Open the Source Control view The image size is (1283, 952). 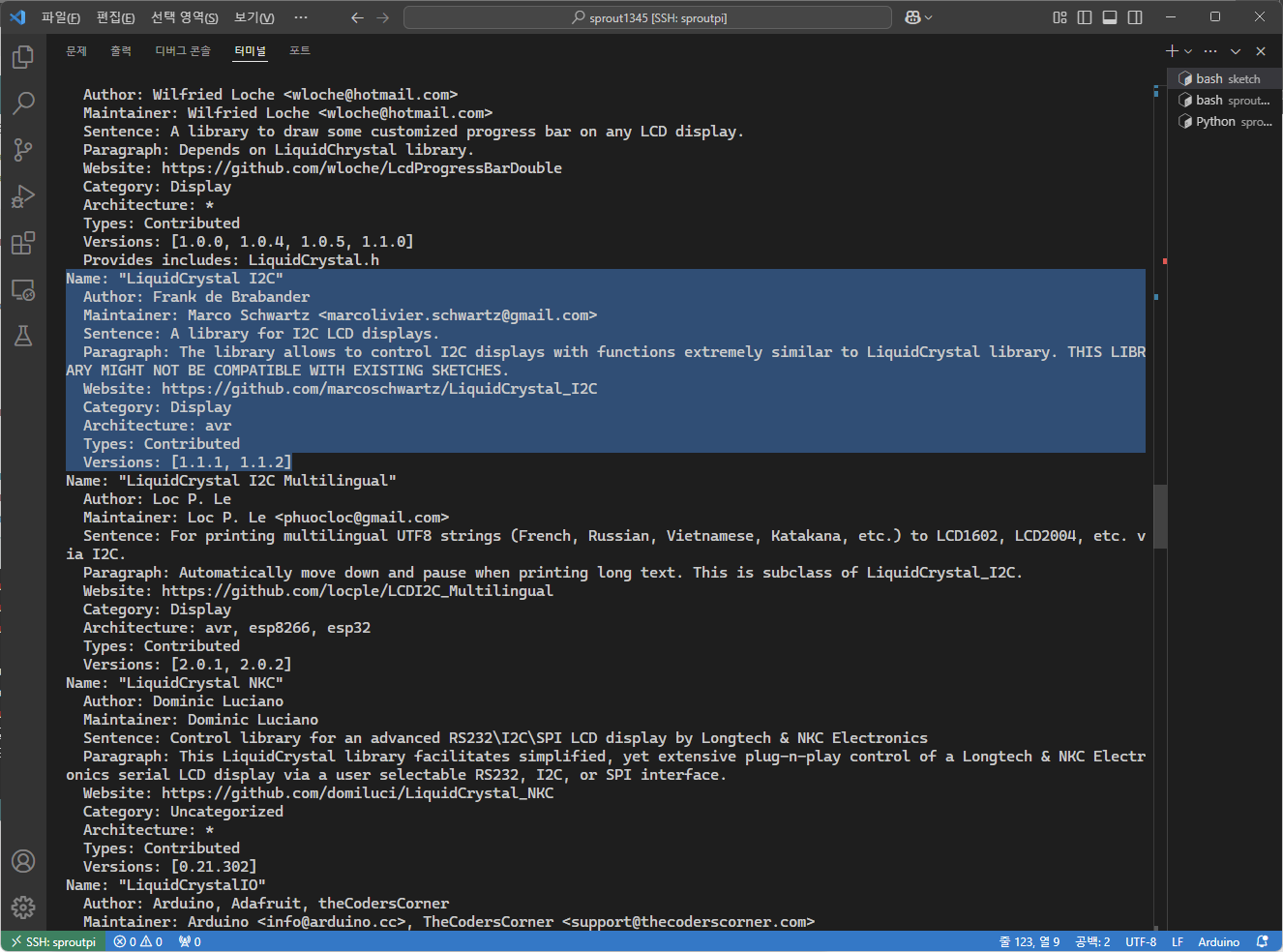23,149
